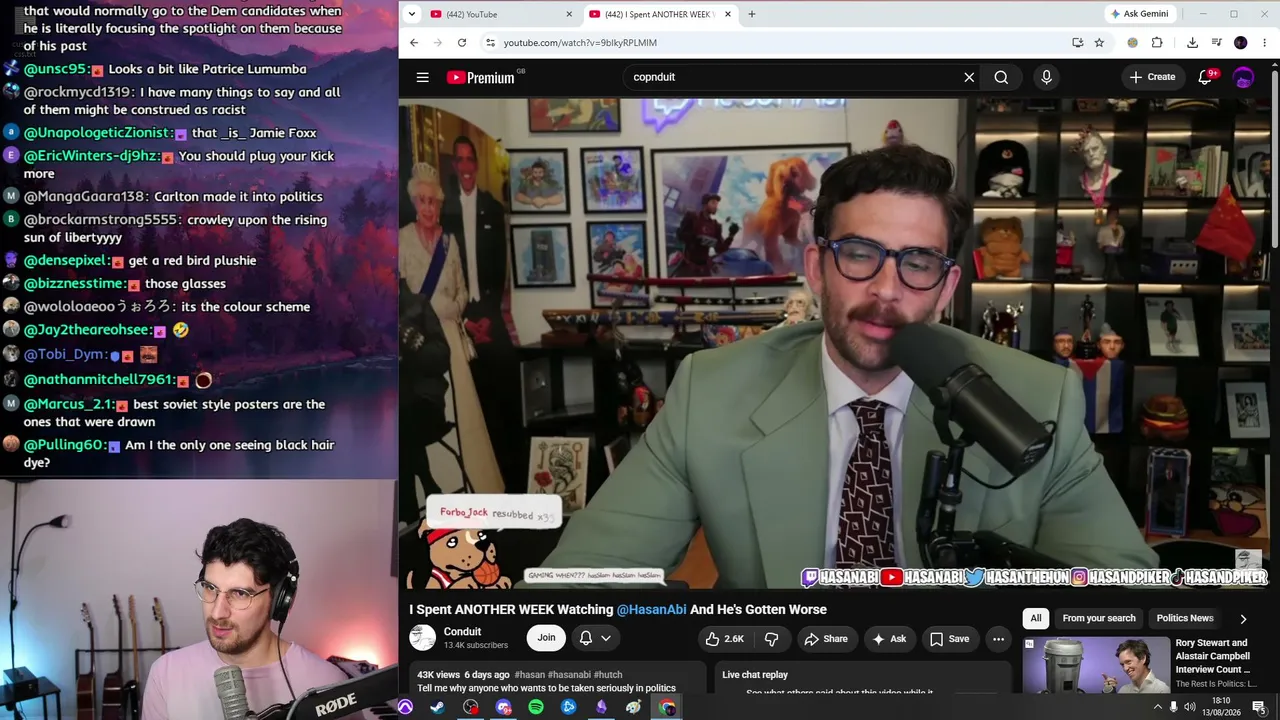
Task: Open the Conduit channel name link
Action: pyautogui.click(x=462, y=632)
